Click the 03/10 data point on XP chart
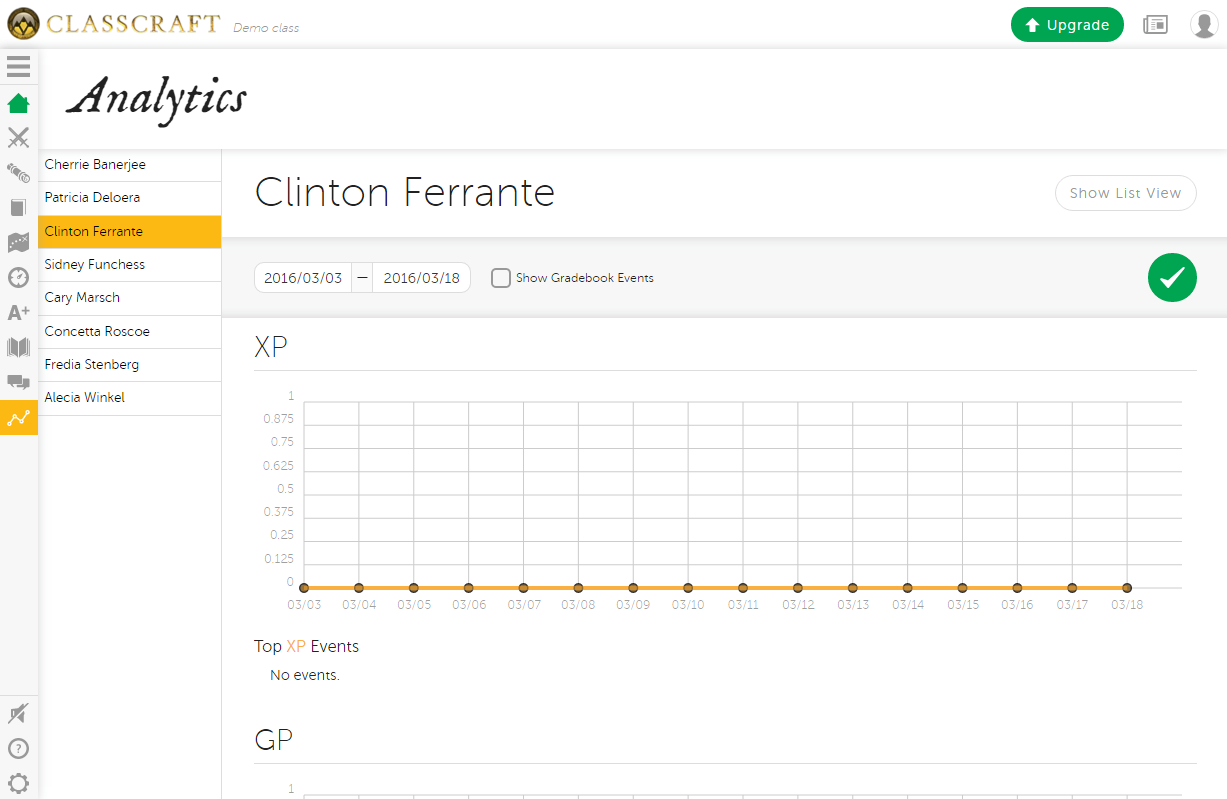The height and width of the screenshot is (799, 1227). [x=688, y=588]
